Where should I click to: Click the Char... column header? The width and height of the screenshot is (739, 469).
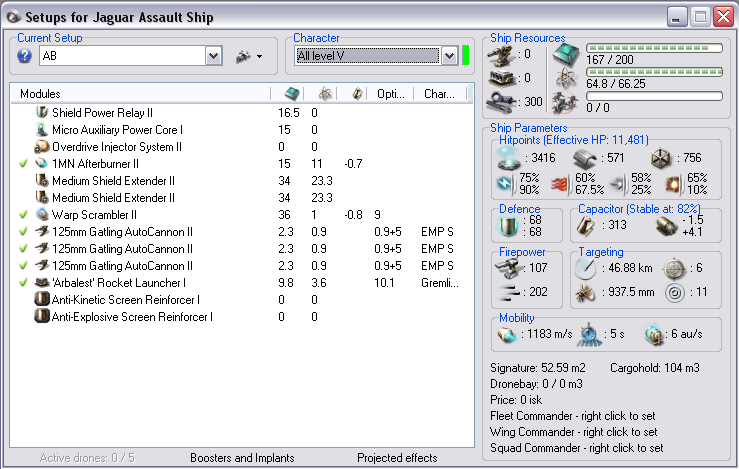point(440,94)
